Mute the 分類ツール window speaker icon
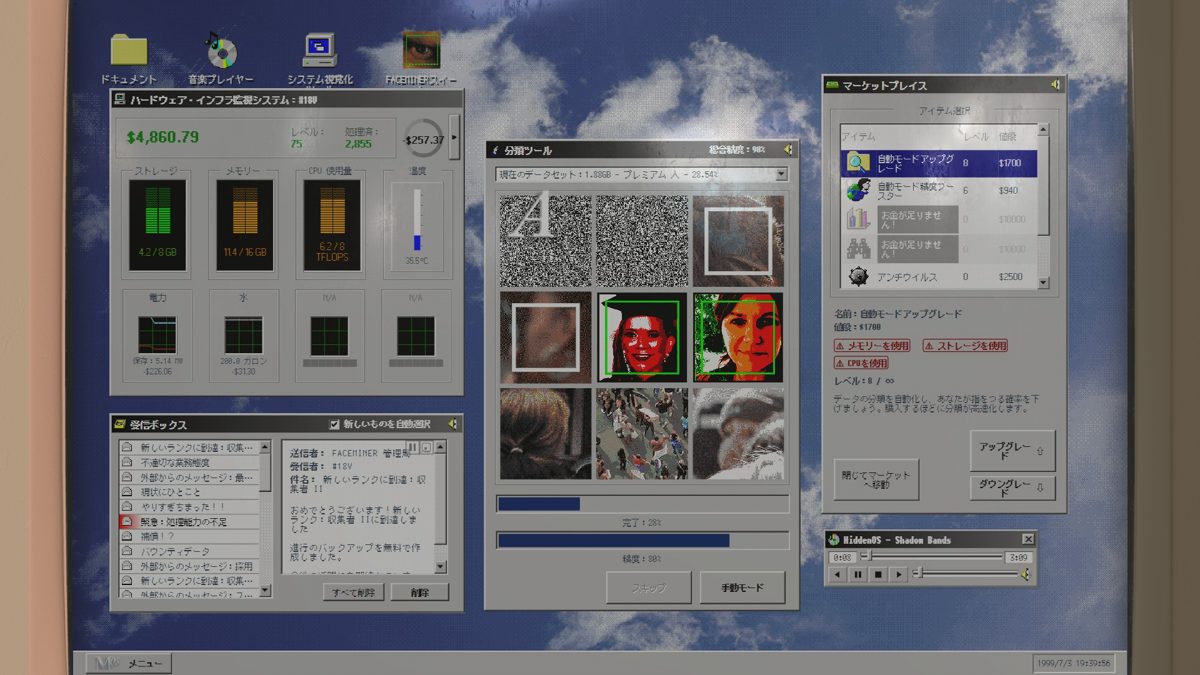Screen dimensions: 1200x675 tap(788, 150)
